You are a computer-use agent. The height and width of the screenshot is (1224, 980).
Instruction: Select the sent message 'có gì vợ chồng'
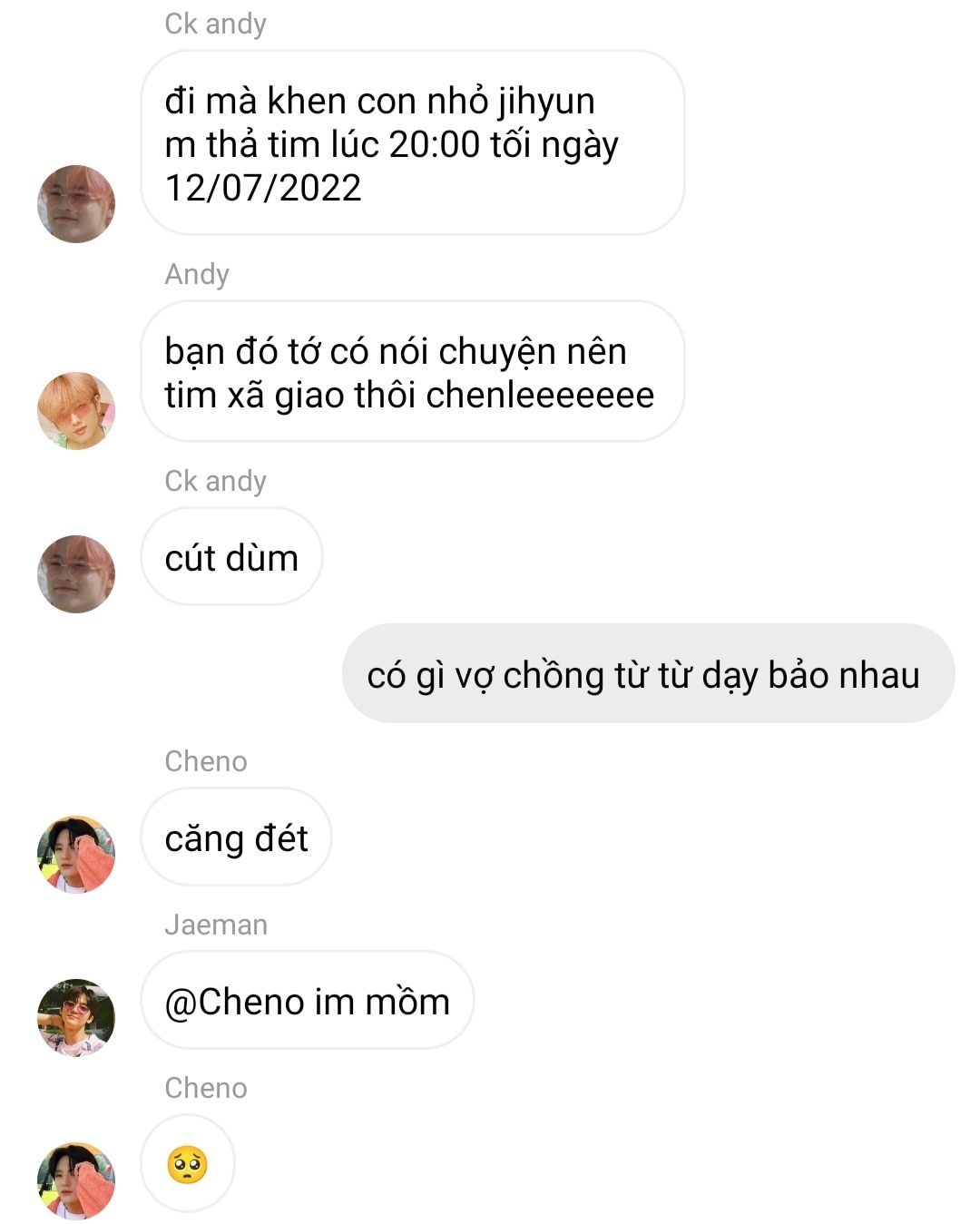click(x=648, y=673)
